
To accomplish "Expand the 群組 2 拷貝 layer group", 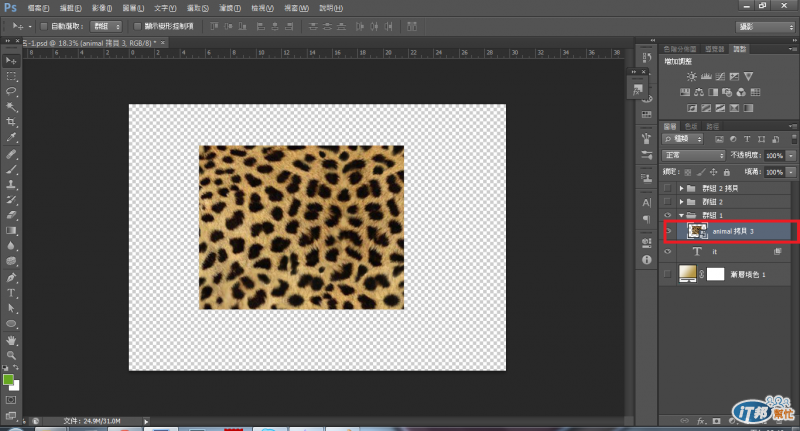I will pos(682,188).
